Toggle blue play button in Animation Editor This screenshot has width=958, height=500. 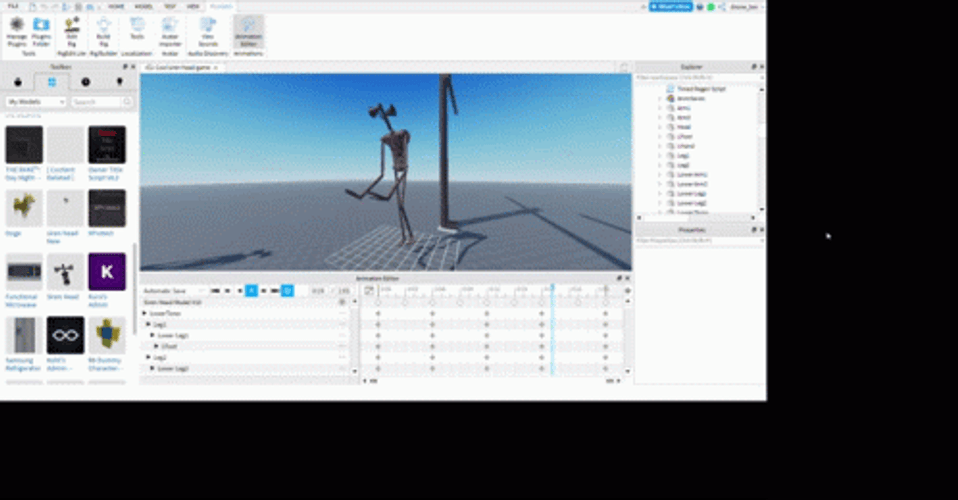point(251,290)
